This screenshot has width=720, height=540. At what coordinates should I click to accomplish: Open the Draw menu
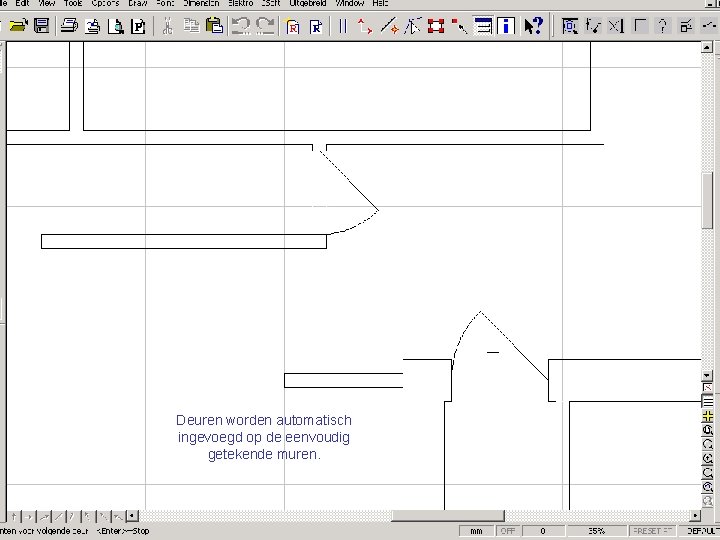[137, 3]
